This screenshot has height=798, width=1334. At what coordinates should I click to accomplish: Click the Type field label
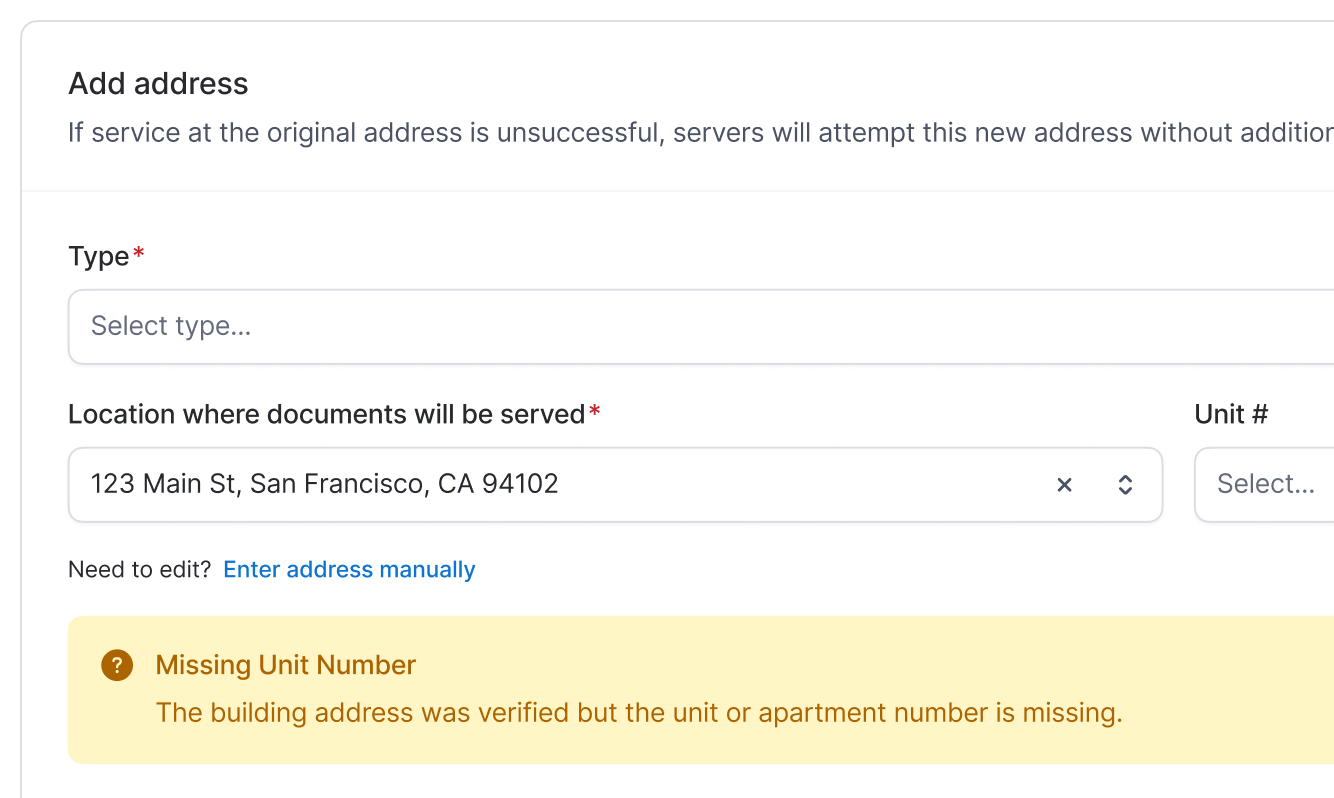point(96,255)
